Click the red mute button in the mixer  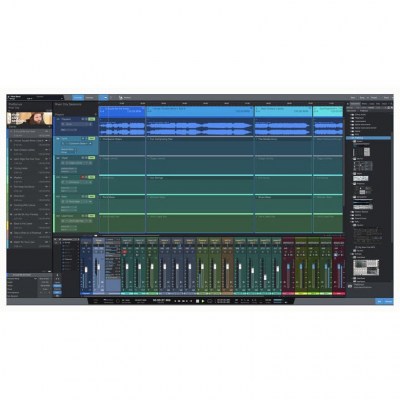pos(124,252)
